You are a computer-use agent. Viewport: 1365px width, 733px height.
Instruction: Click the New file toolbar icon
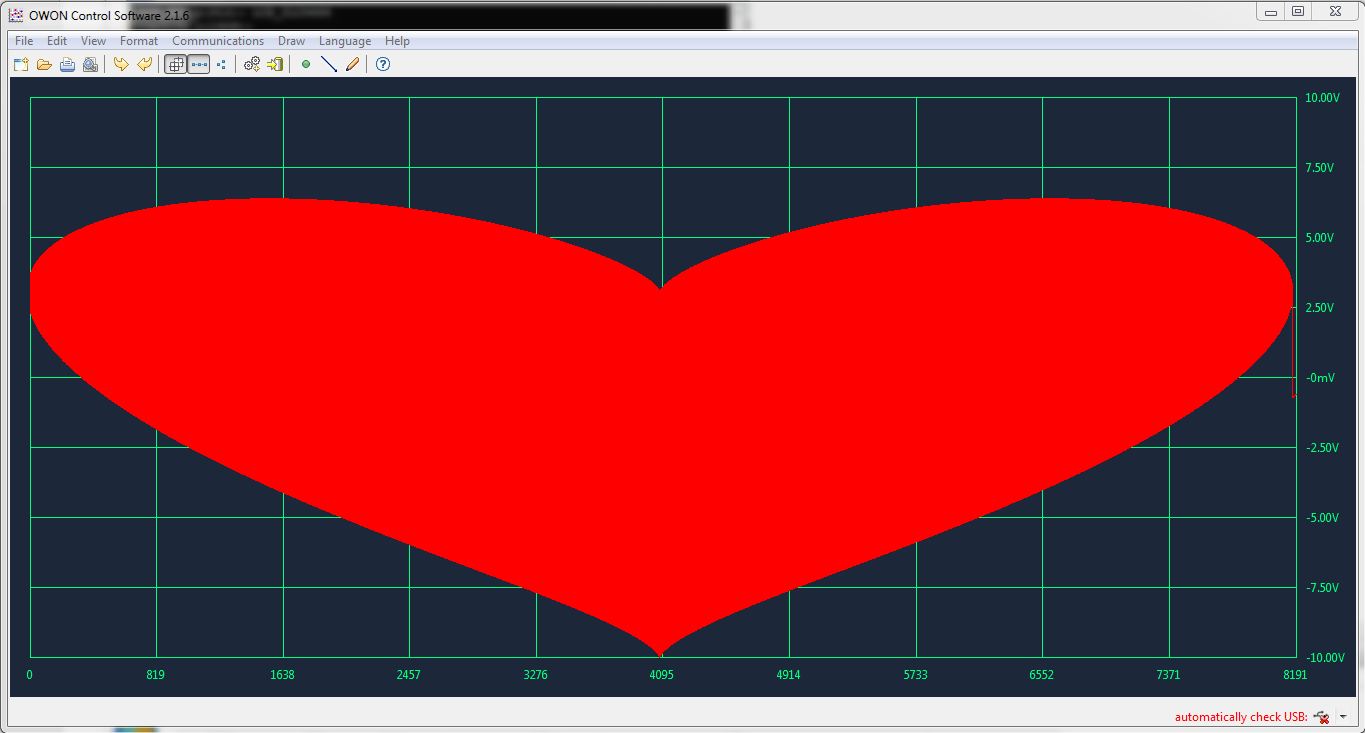click(x=21, y=64)
